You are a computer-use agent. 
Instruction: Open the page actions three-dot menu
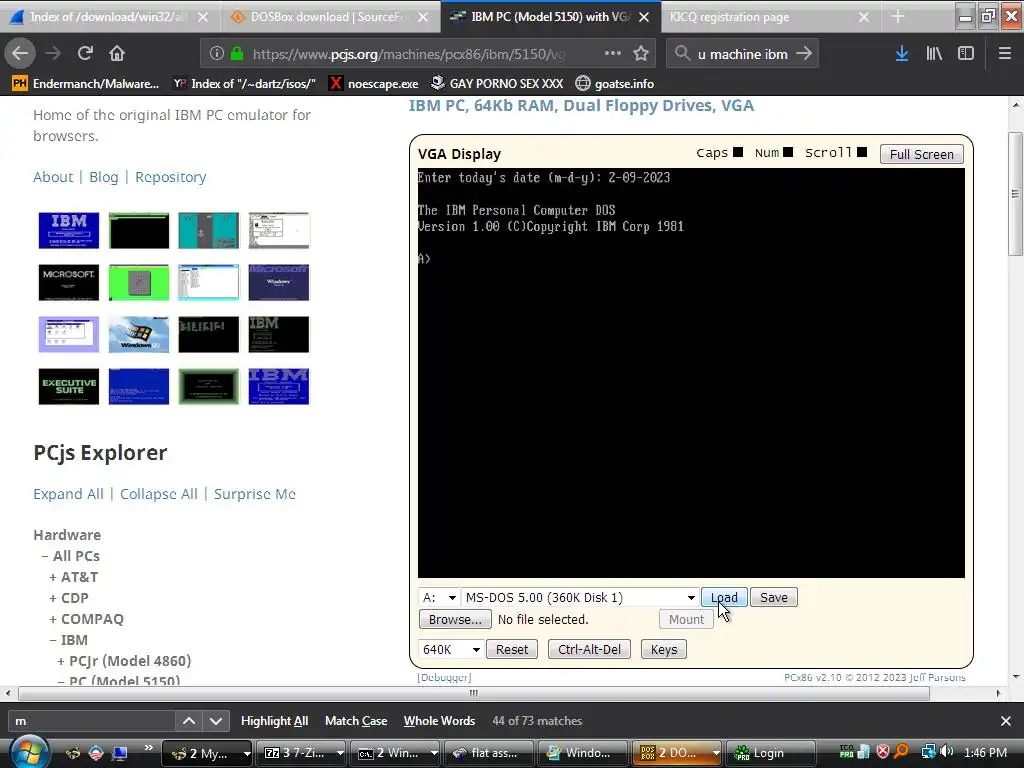coord(613,54)
